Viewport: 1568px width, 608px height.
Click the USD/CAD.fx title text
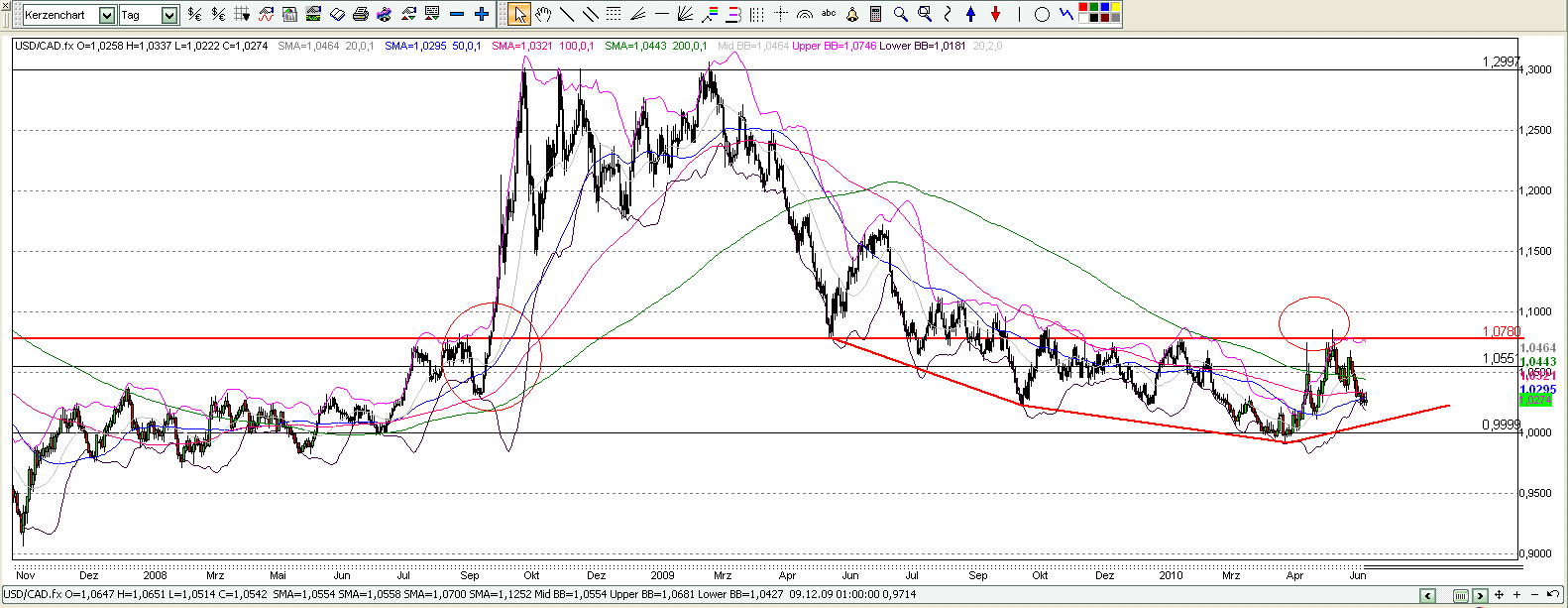point(44,46)
